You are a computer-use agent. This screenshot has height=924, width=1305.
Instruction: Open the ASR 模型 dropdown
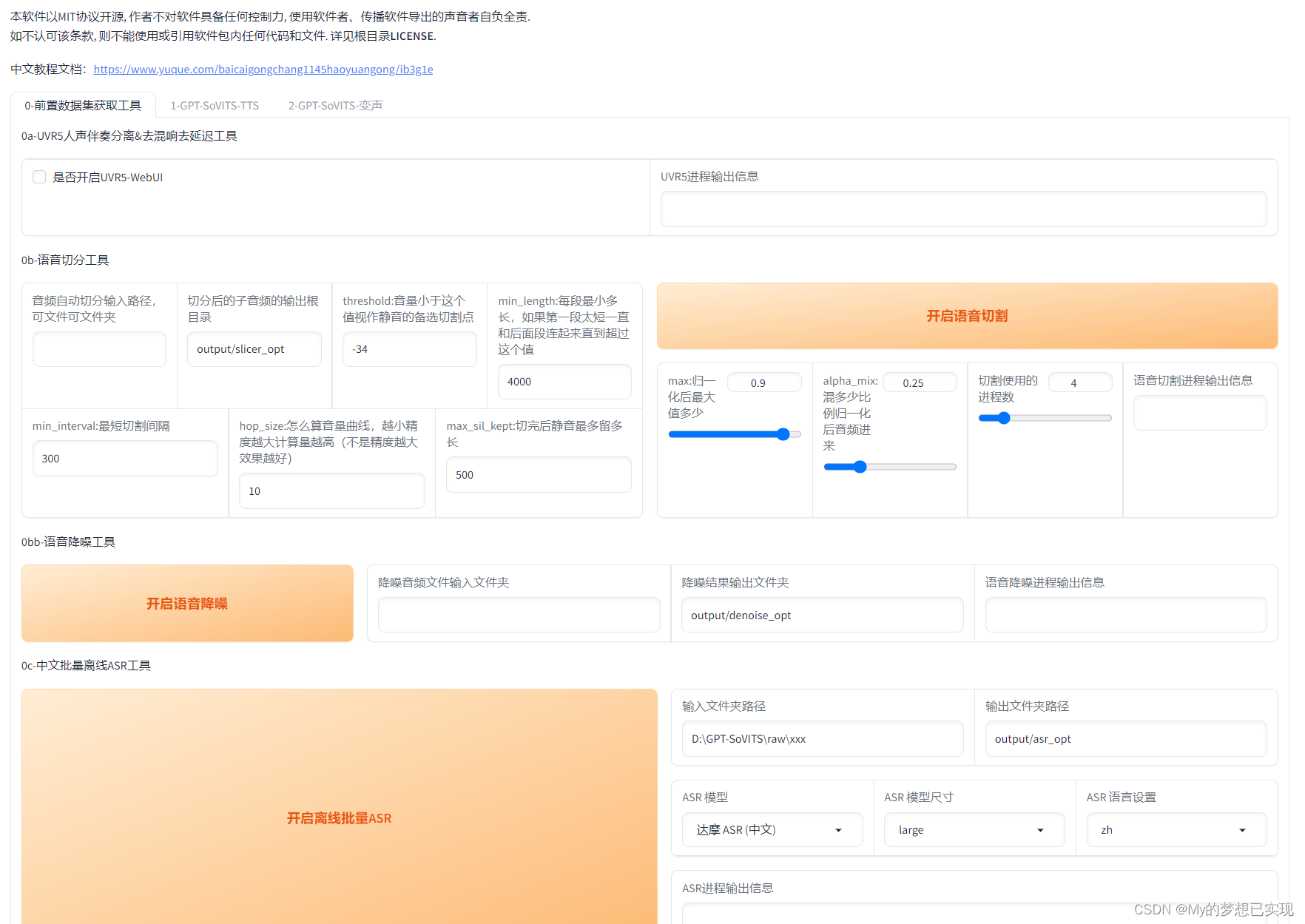(x=772, y=829)
